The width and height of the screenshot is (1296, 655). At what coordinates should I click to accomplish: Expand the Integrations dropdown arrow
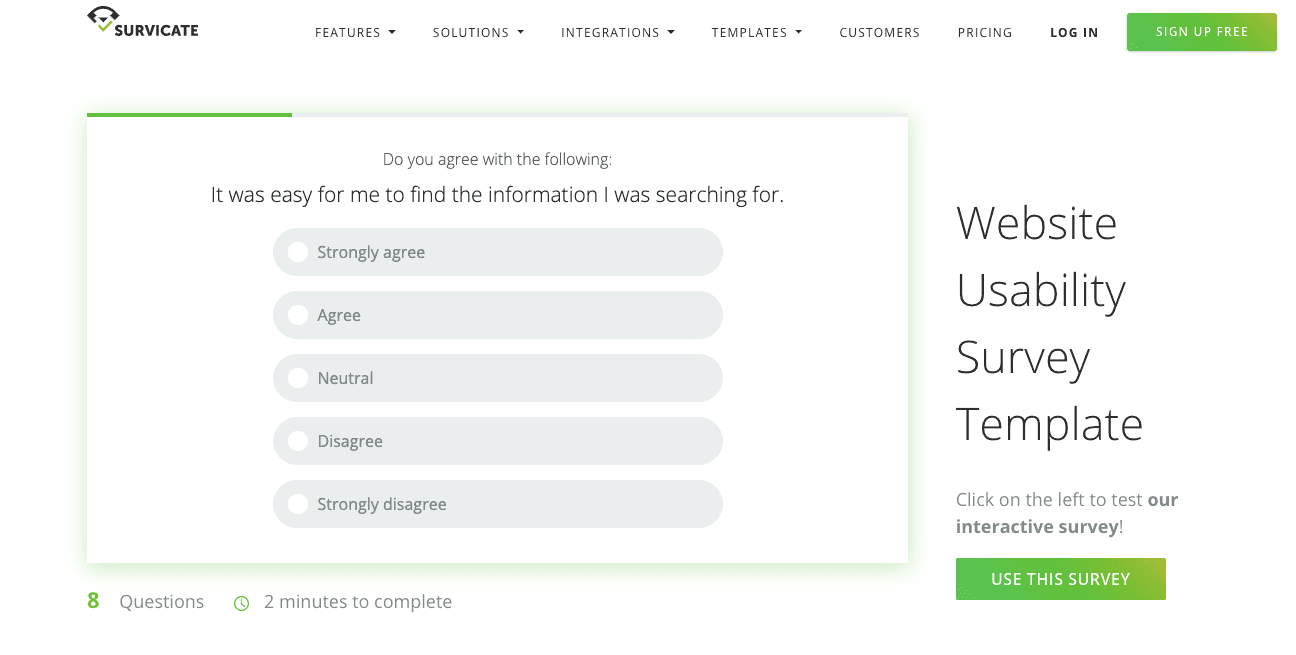tap(671, 33)
